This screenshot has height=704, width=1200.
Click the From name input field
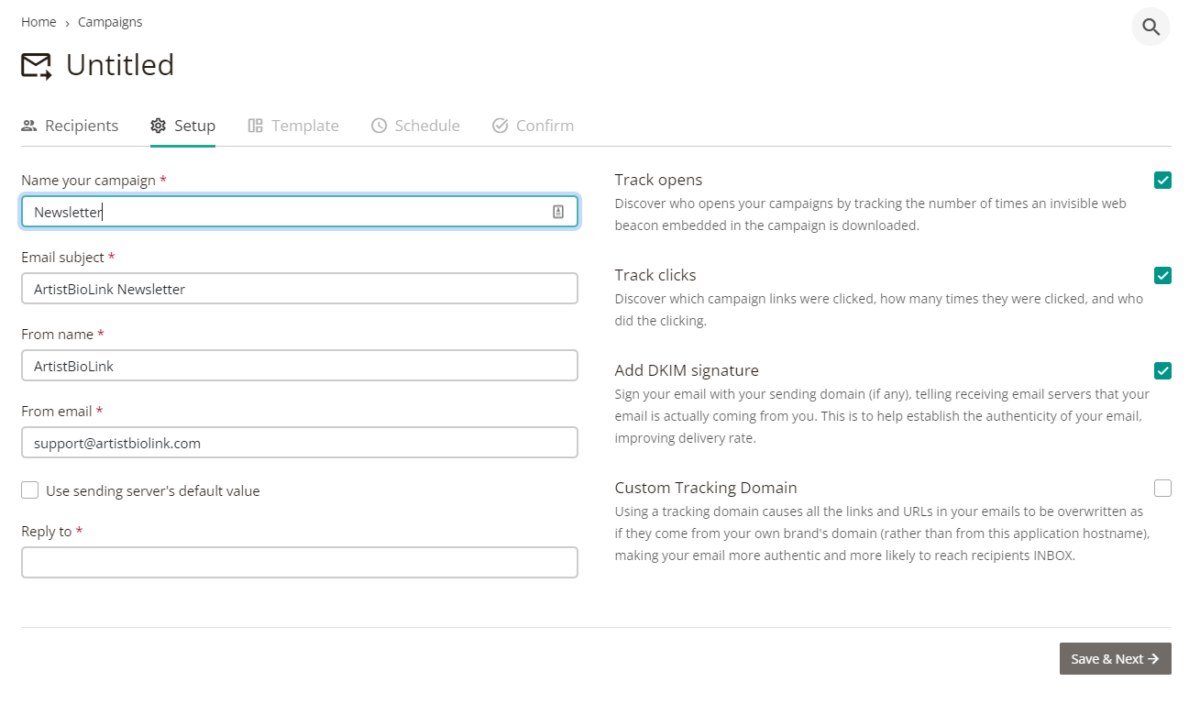click(x=299, y=366)
